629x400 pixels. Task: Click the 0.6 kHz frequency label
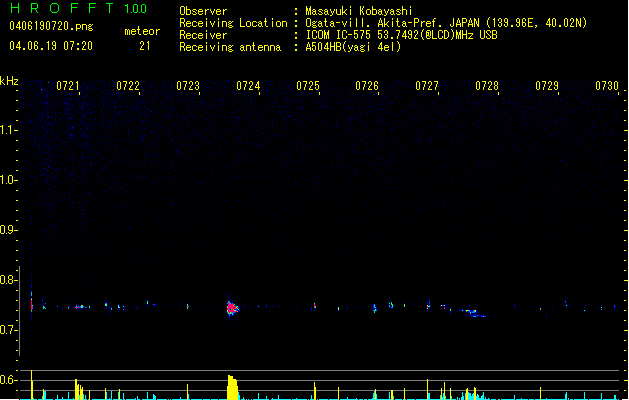pos(8,380)
